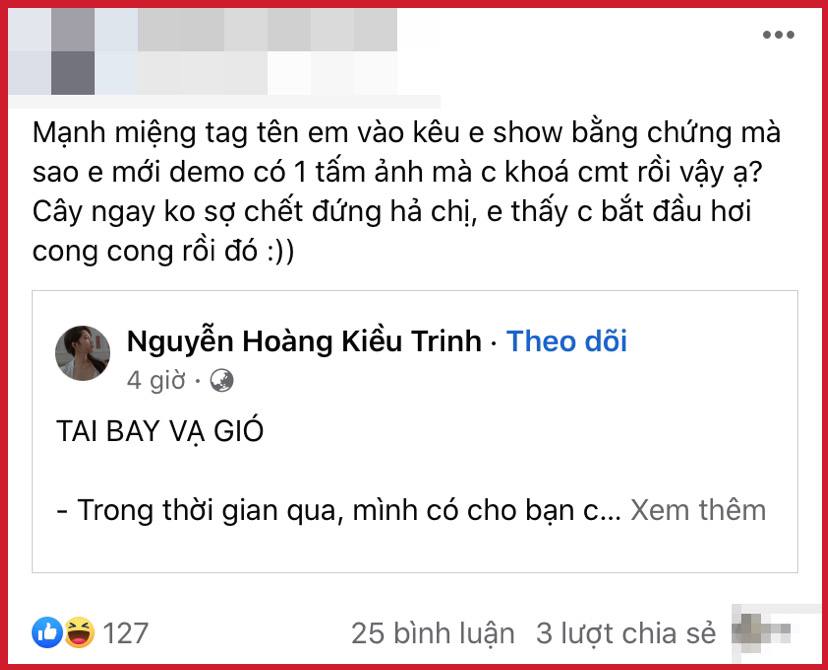Click the 4 giờ timestamp

pyautogui.click(x=156, y=380)
